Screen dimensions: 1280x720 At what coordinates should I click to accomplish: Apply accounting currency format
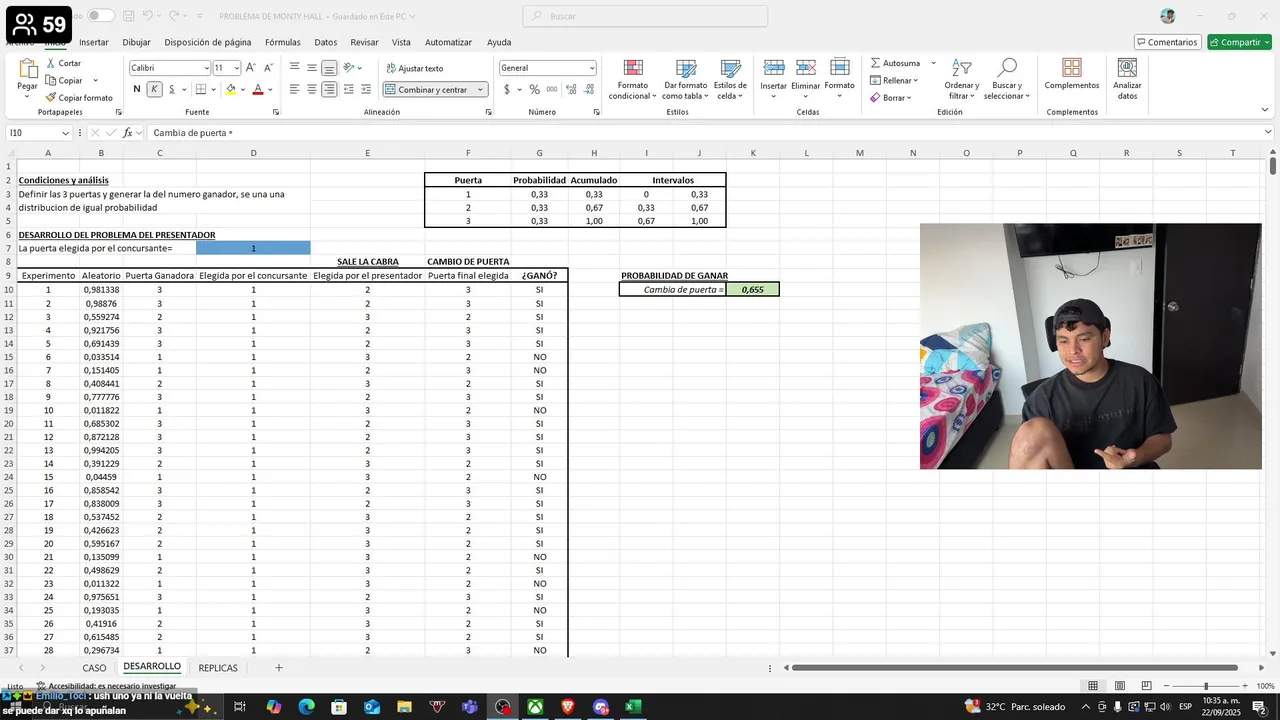(x=507, y=89)
